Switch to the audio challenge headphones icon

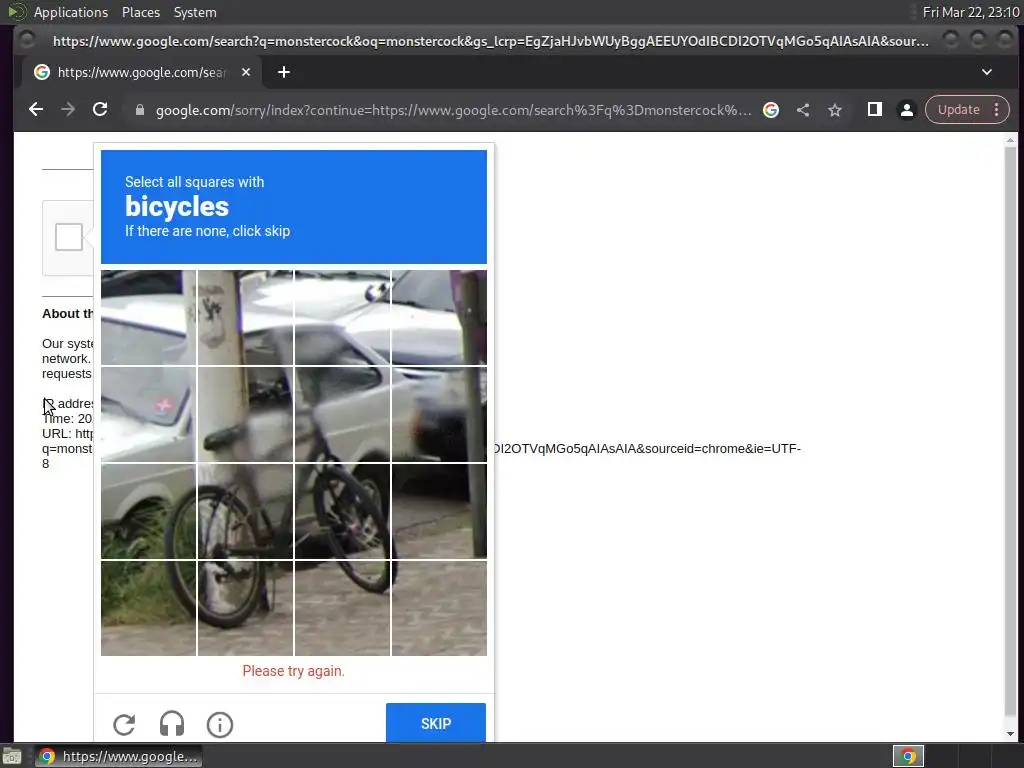[x=172, y=725]
